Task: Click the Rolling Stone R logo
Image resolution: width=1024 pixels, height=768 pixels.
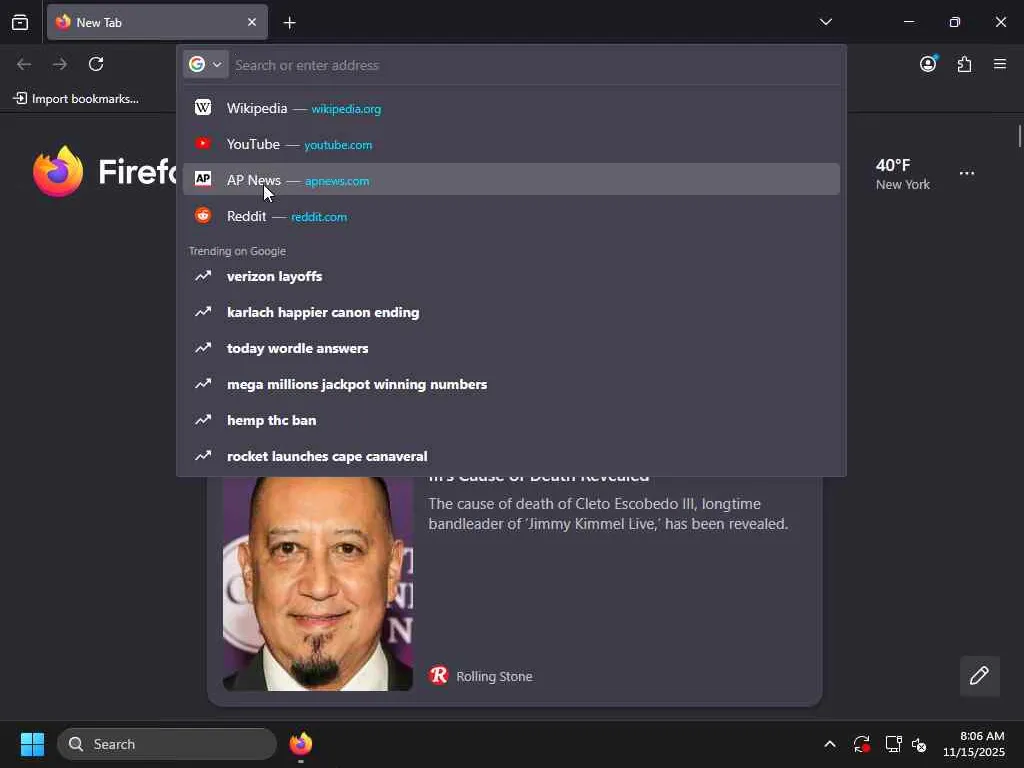Action: (439, 675)
